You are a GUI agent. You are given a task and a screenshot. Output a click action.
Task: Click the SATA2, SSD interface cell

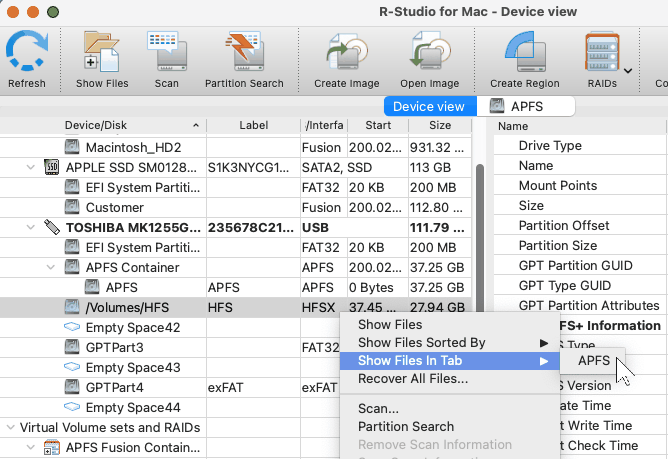coord(337,167)
